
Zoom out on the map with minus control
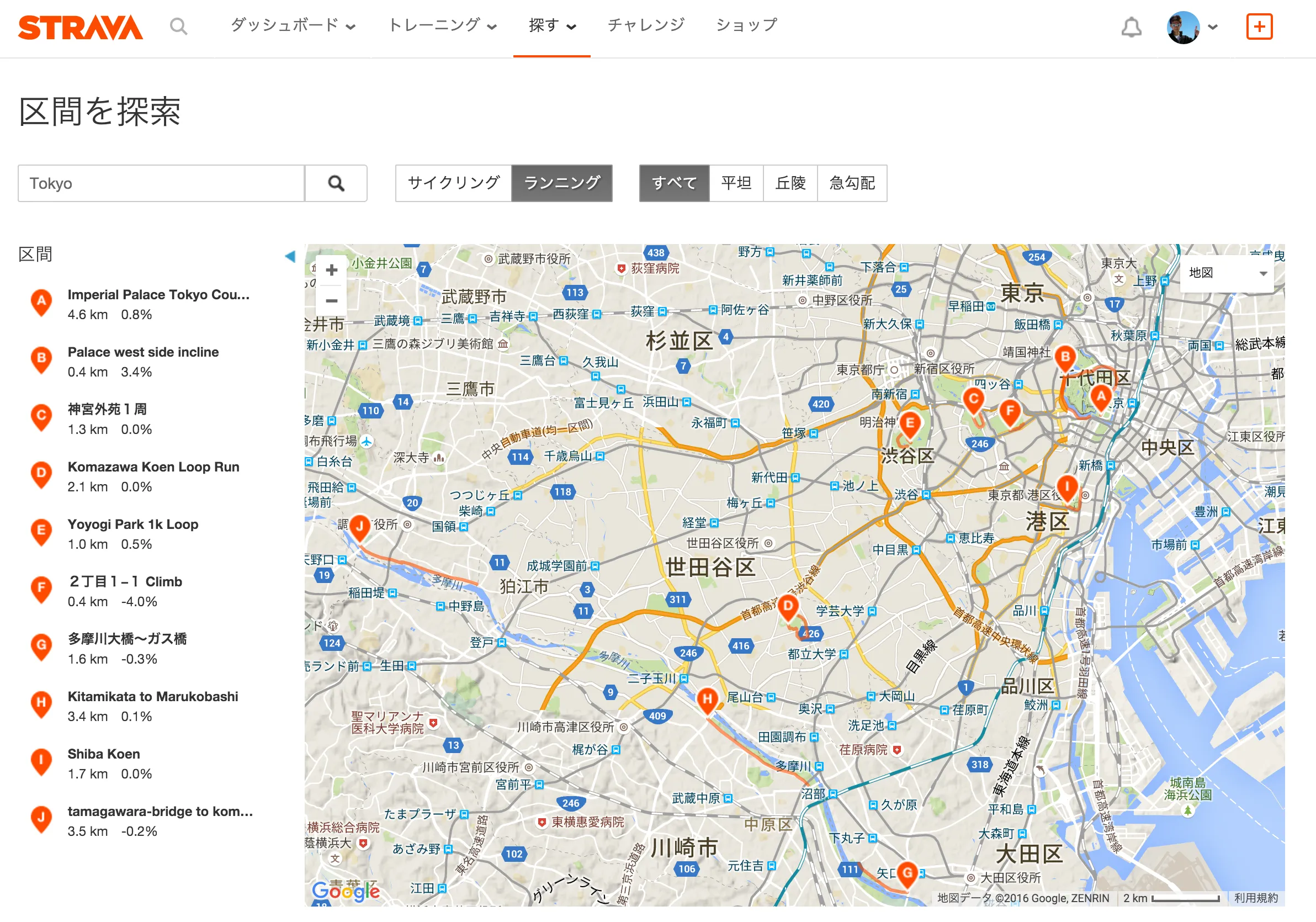click(331, 300)
